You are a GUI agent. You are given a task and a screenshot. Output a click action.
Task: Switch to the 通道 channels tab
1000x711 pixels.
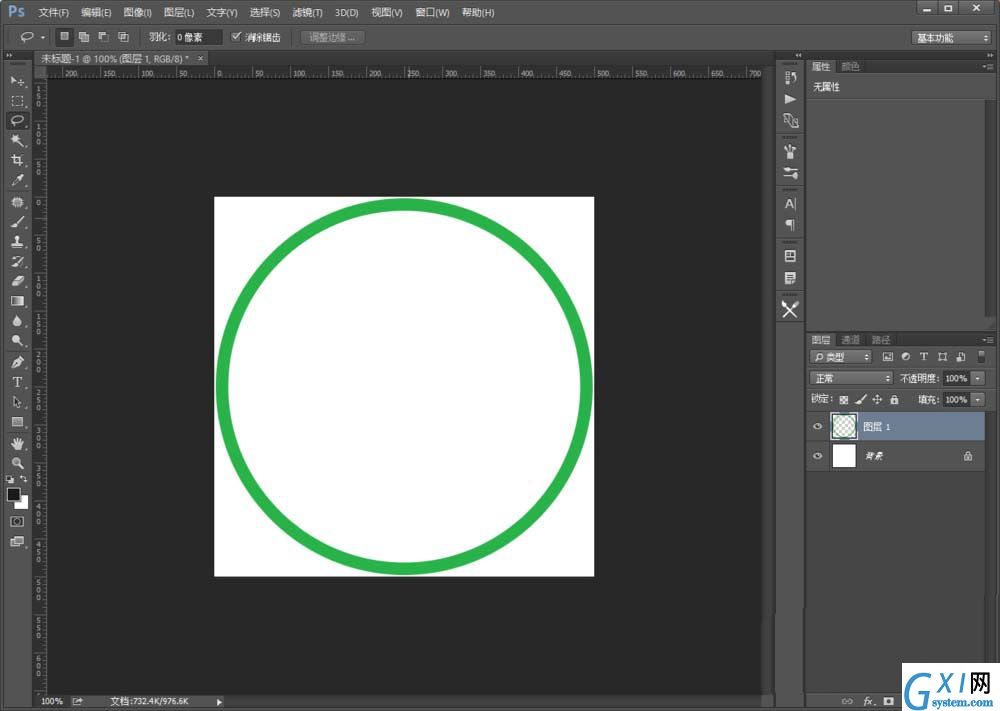pos(851,340)
